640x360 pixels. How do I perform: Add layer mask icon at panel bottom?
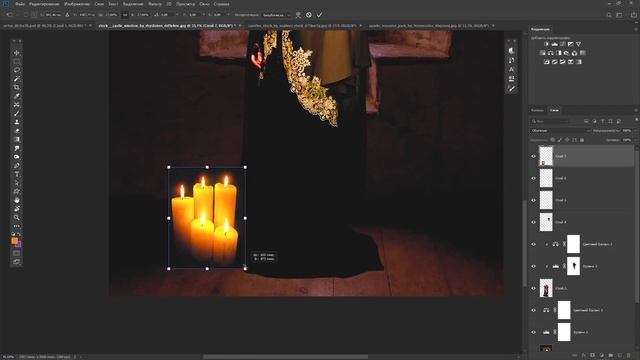tap(593, 356)
